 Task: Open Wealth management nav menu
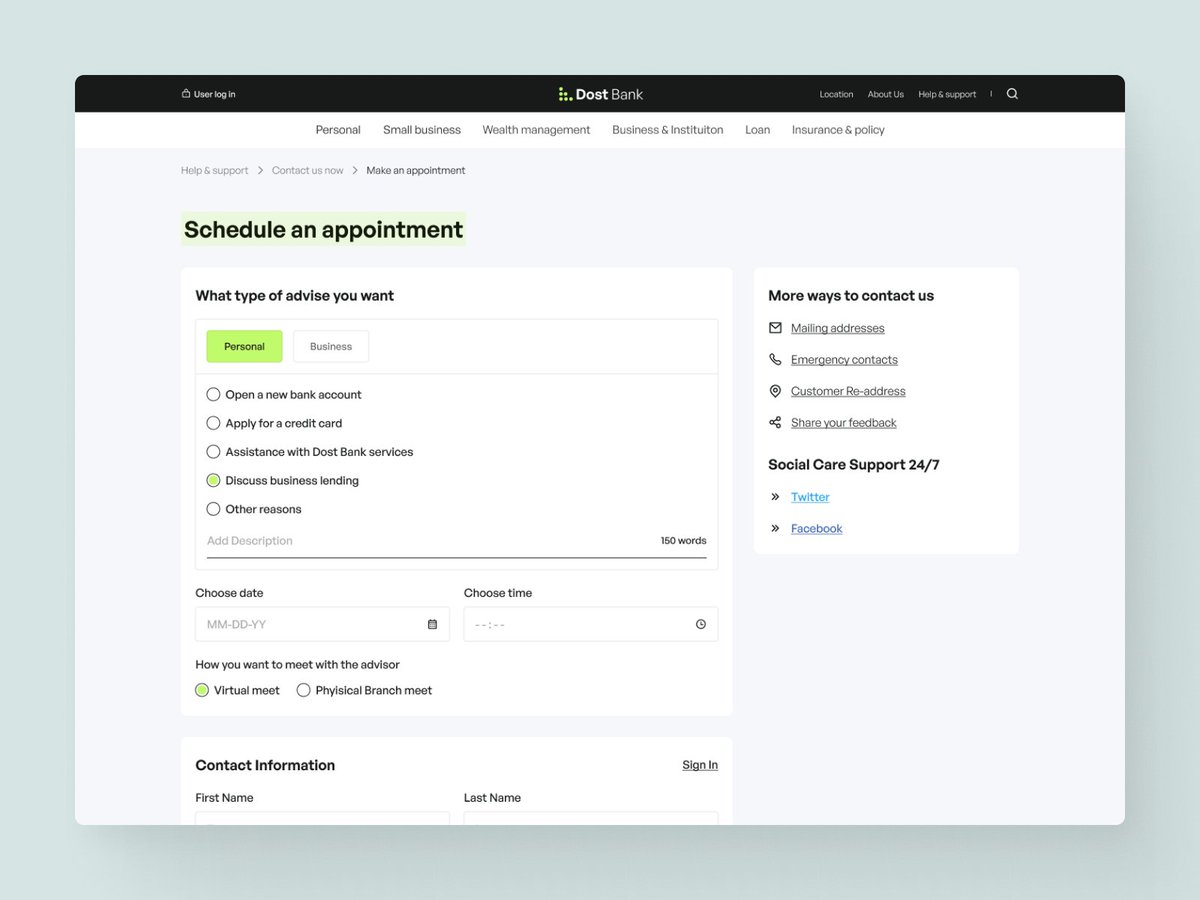[x=536, y=130]
